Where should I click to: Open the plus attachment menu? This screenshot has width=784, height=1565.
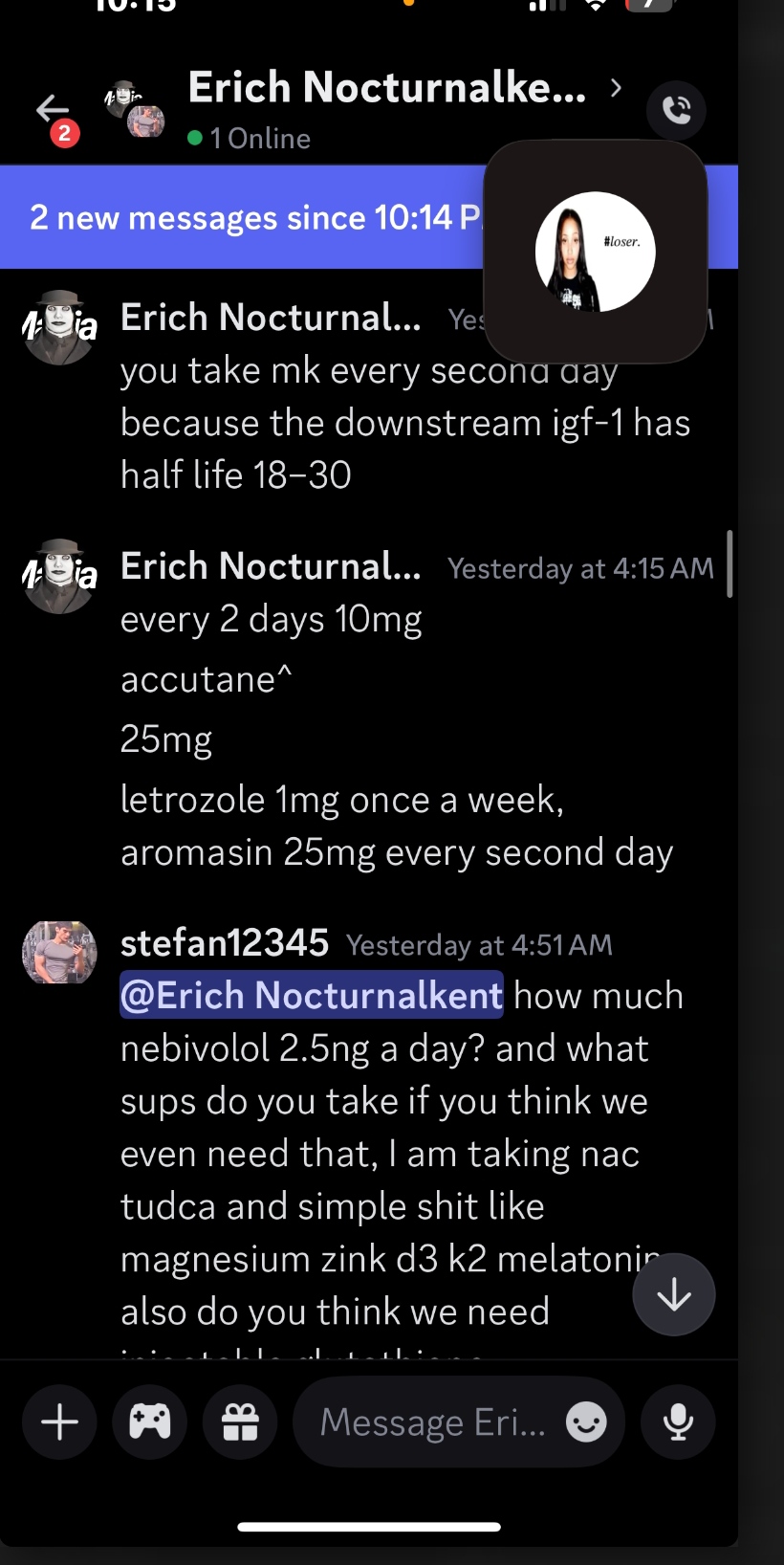pos(59,1422)
